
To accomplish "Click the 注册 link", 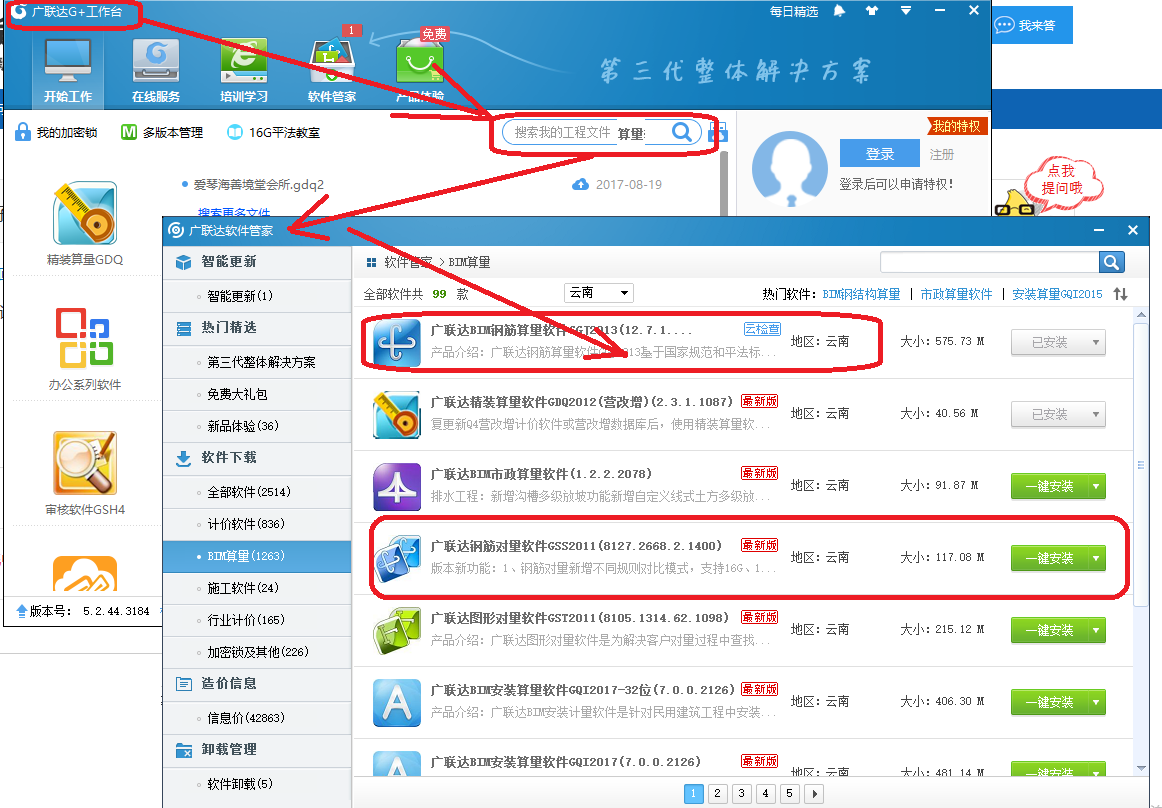I will coord(942,155).
